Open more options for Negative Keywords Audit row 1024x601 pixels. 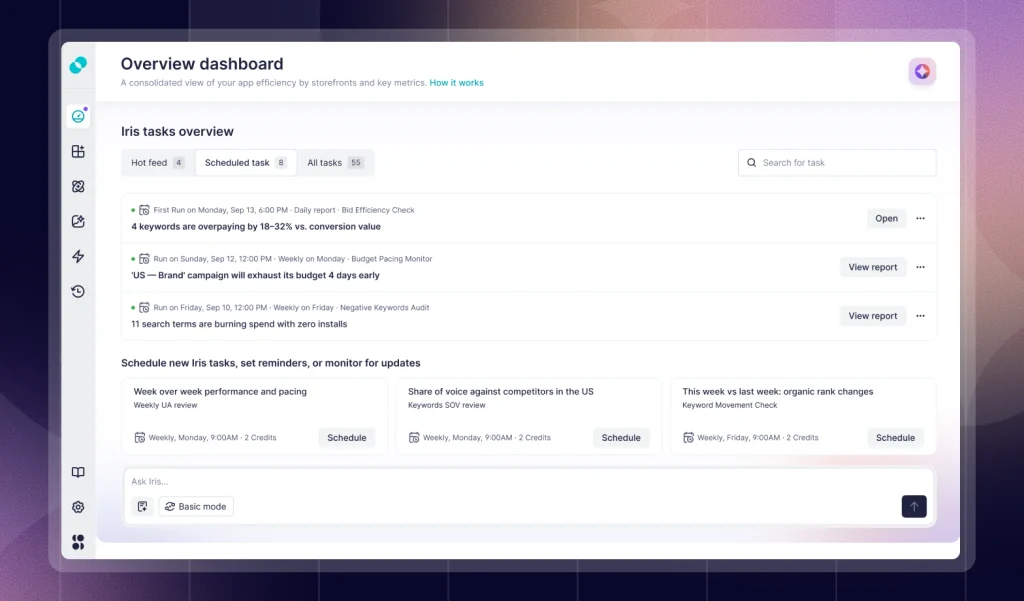tap(920, 316)
